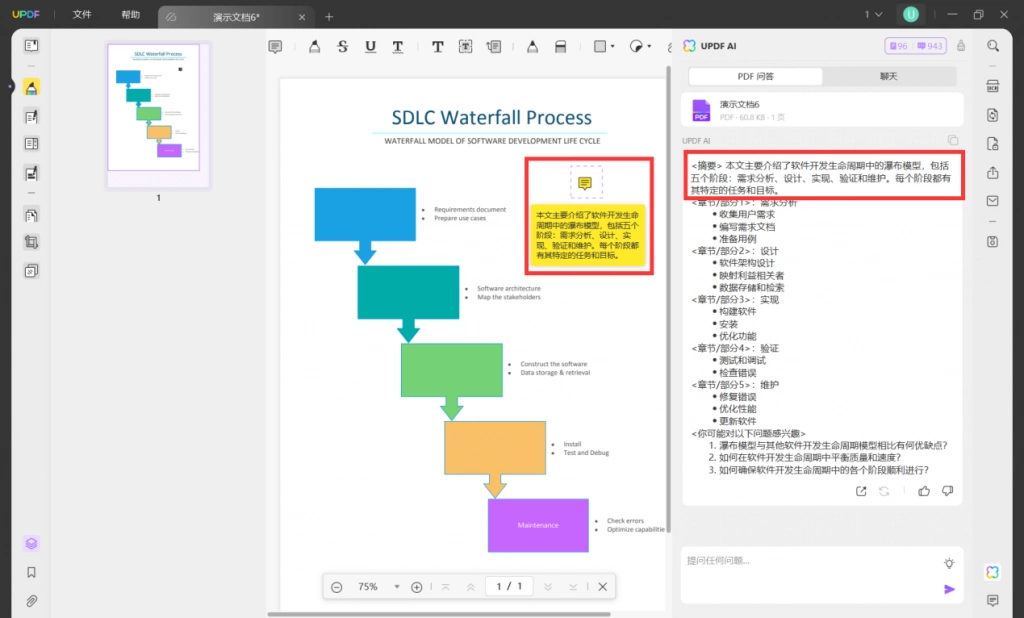Send the AI question with arrow button
The width and height of the screenshot is (1024, 618).
pos(949,589)
